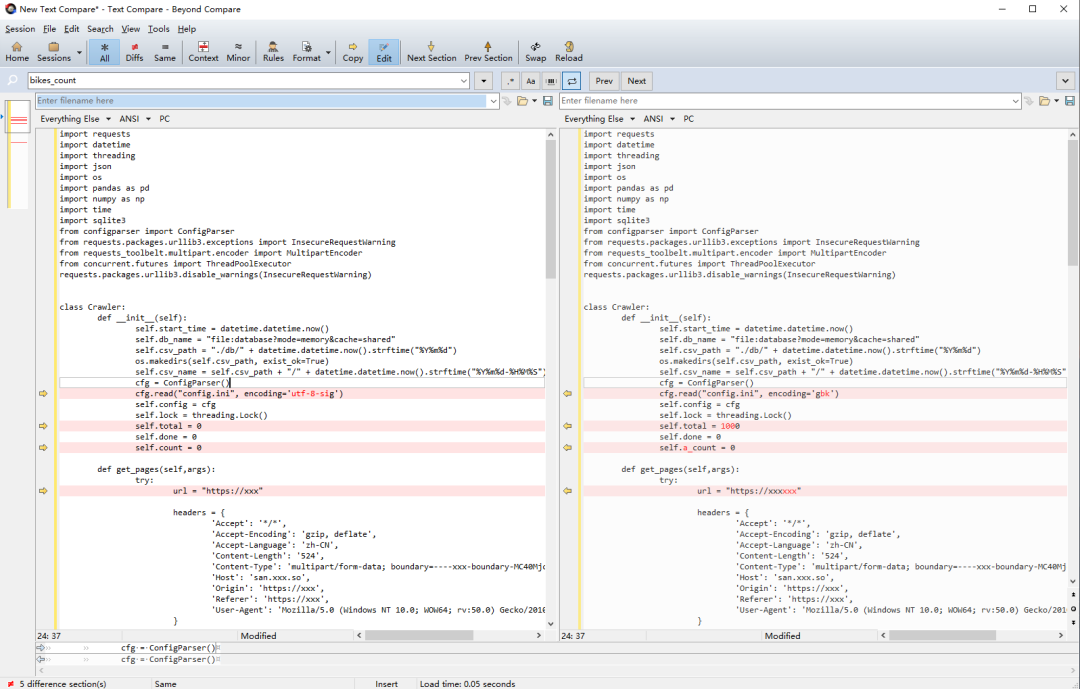
Task: Toggle regular expression search
Action: [510, 81]
